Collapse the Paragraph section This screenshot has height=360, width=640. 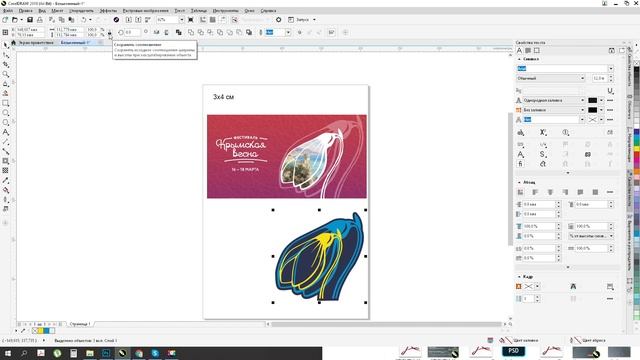(x=519, y=182)
